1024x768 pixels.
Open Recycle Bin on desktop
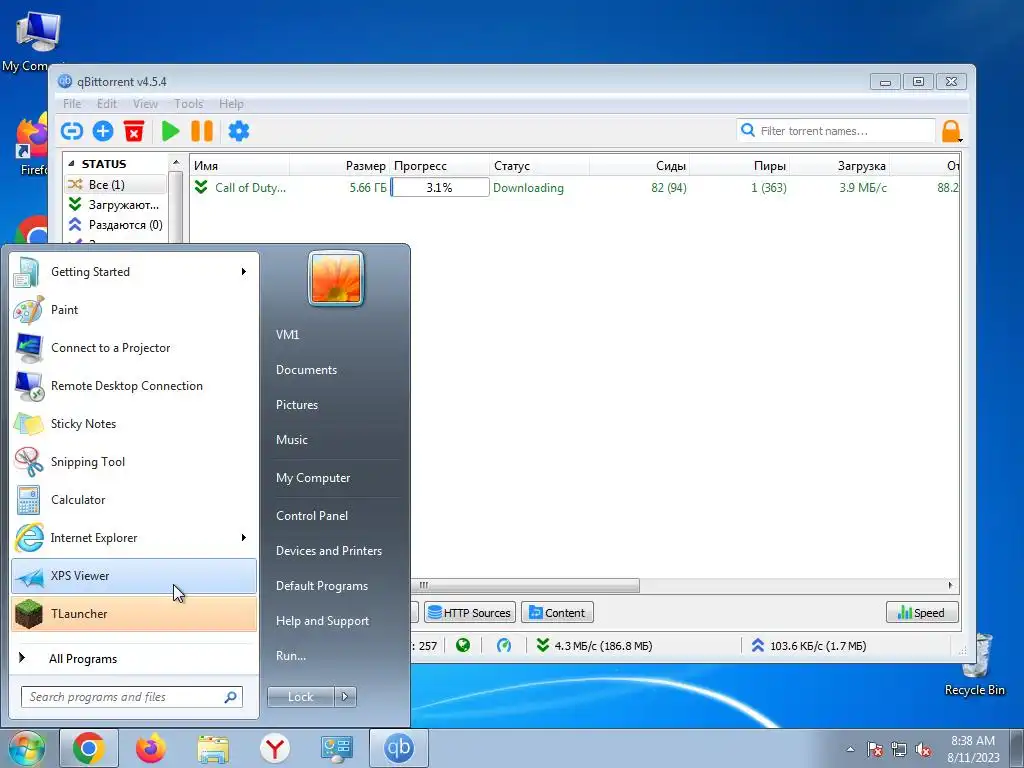(x=974, y=665)
